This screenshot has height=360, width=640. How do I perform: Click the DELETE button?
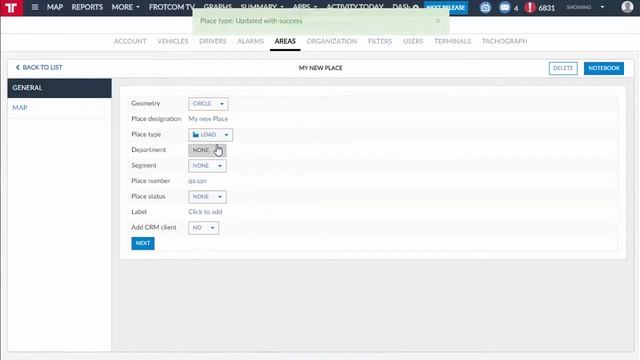click(563, 68)
